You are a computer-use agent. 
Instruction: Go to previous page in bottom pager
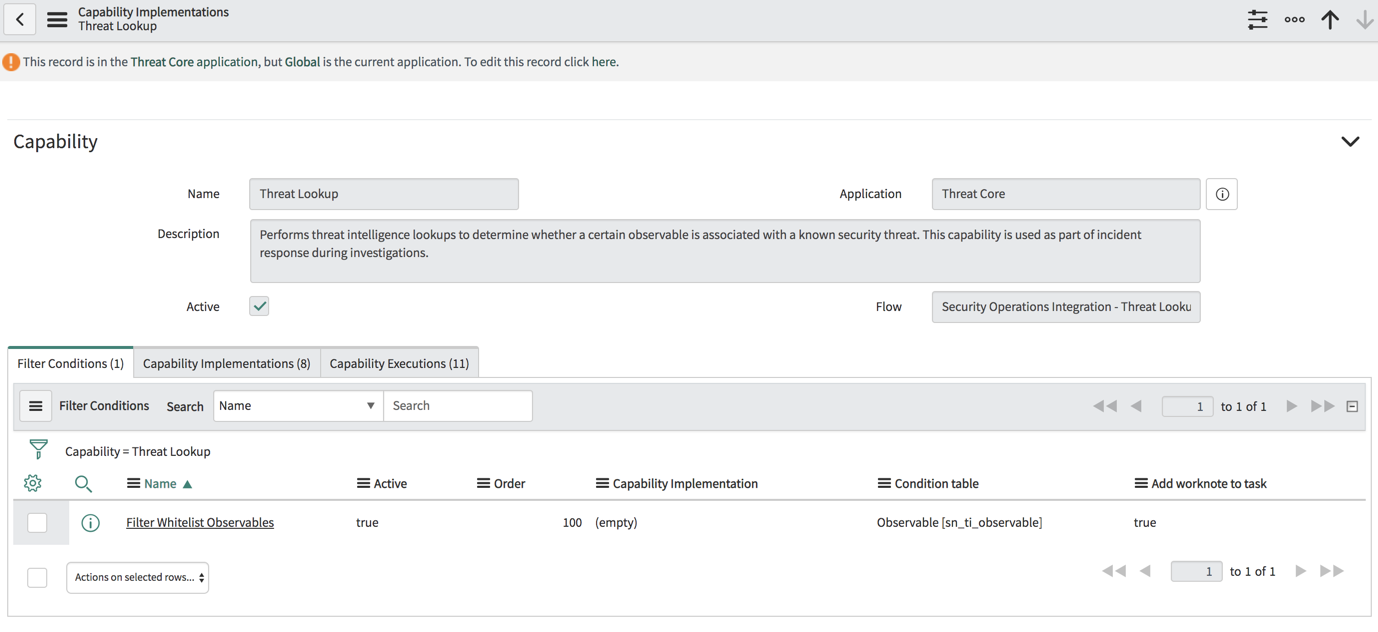click(x=1145, y=571)
